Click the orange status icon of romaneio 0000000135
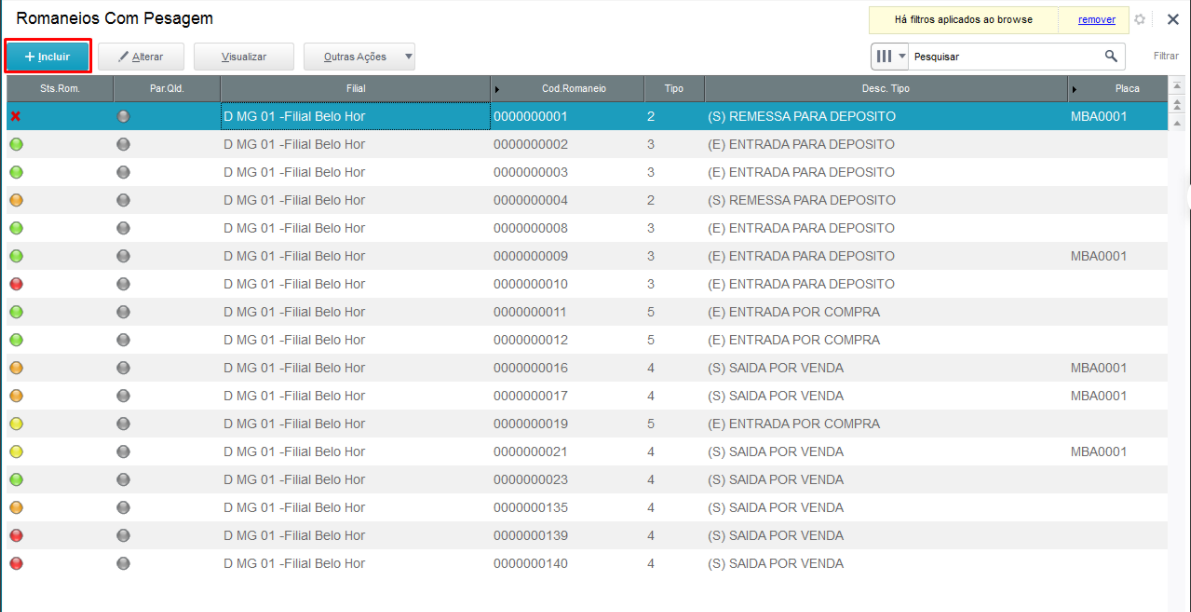Viewport: 1191px width, 612px height. [x=16, y=507]
